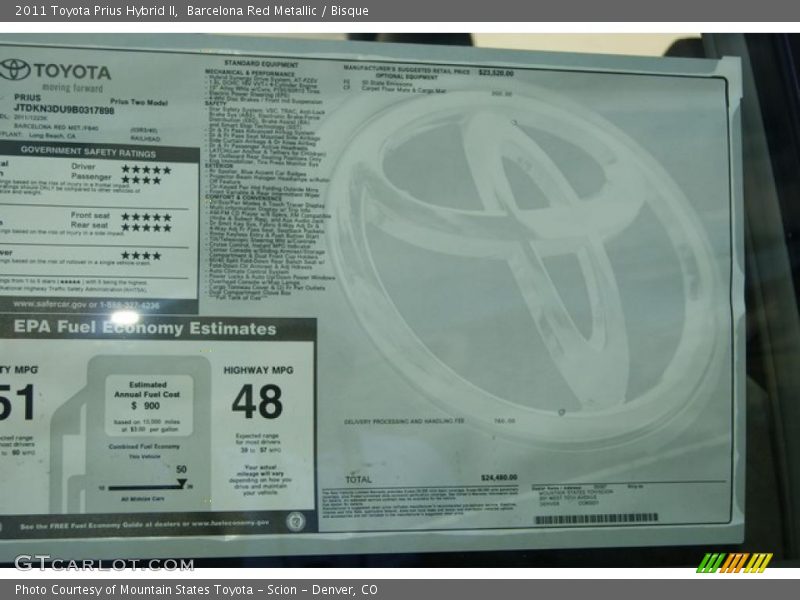
Task: Click the TOYOTA wordmark on the sticker
Action: click(x=72, y=72)
